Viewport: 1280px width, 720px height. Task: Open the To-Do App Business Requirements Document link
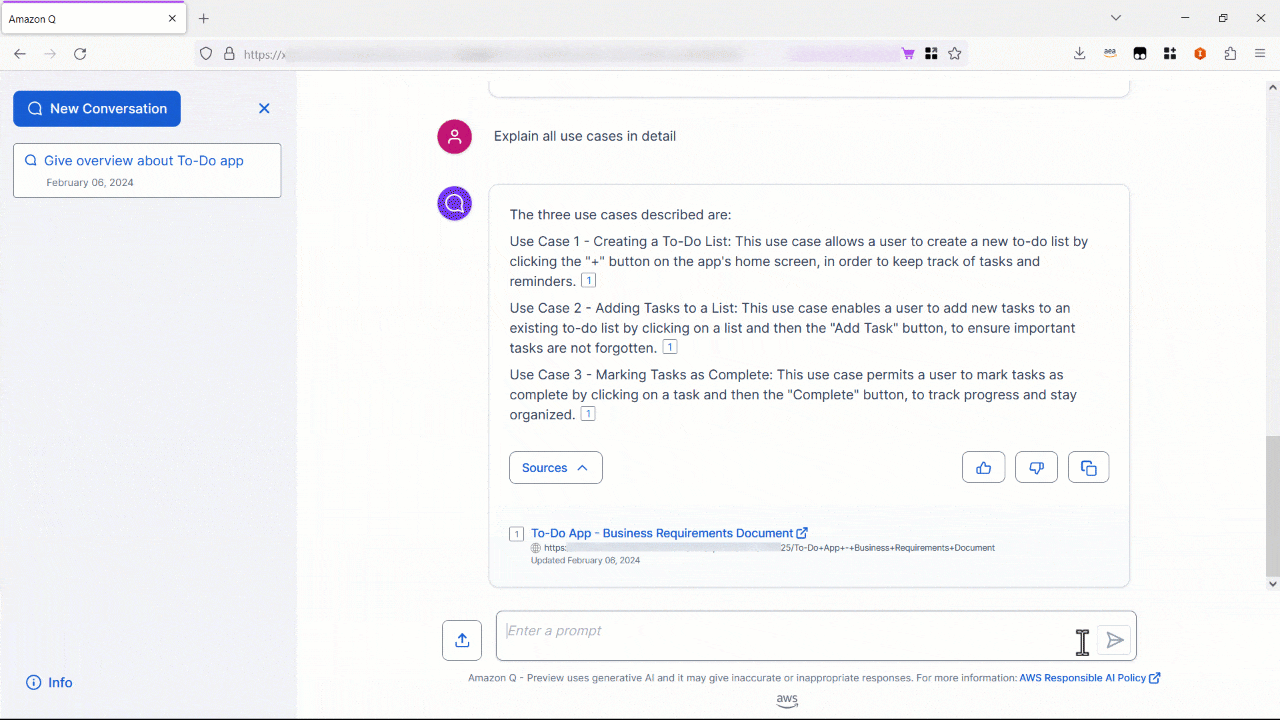tap(662, 533)
